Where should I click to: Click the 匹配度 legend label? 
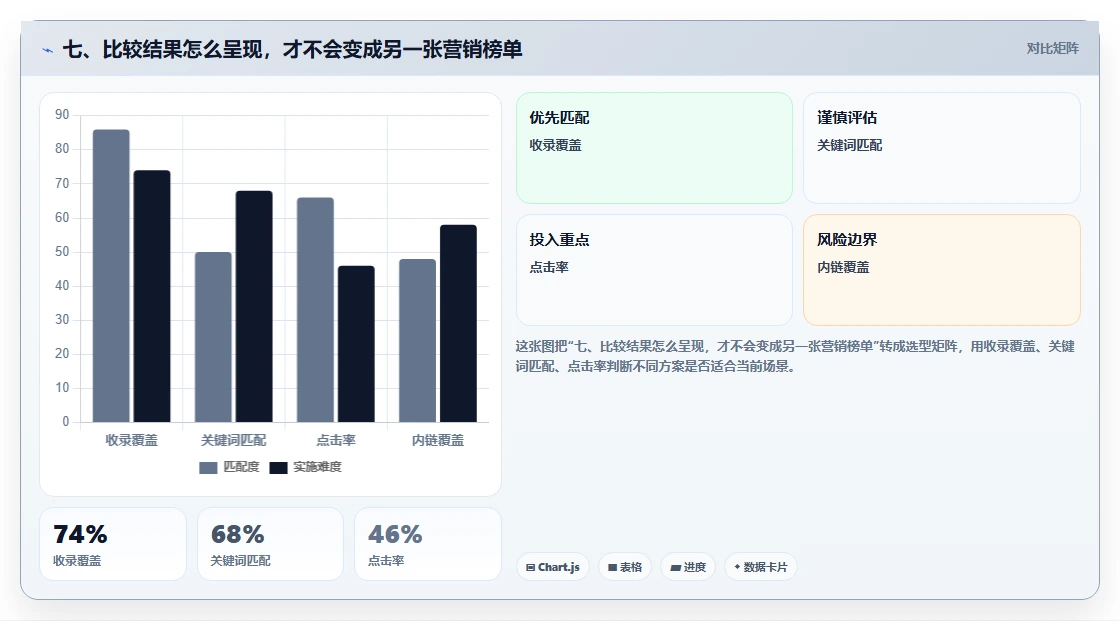tap(241, 467)
